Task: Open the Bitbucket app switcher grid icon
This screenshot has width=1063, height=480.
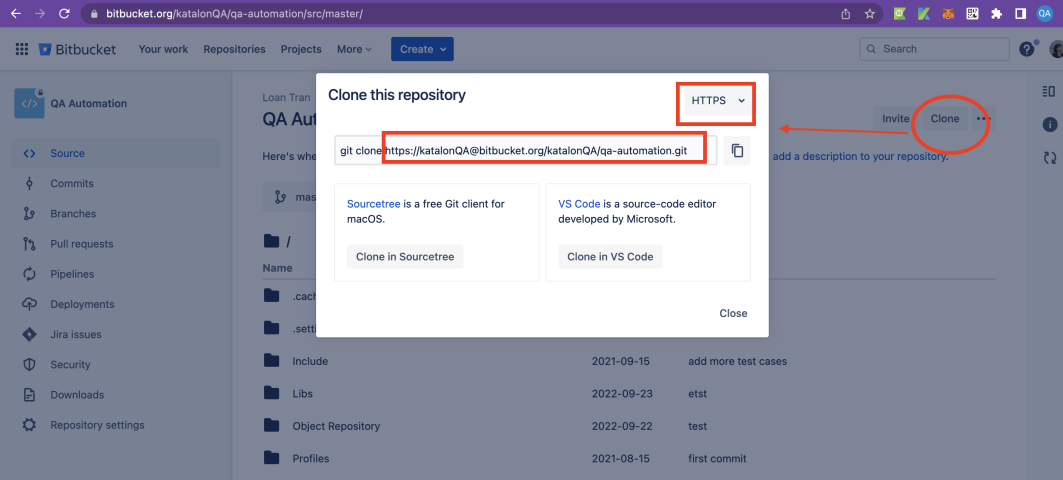Action: [22, 49]
